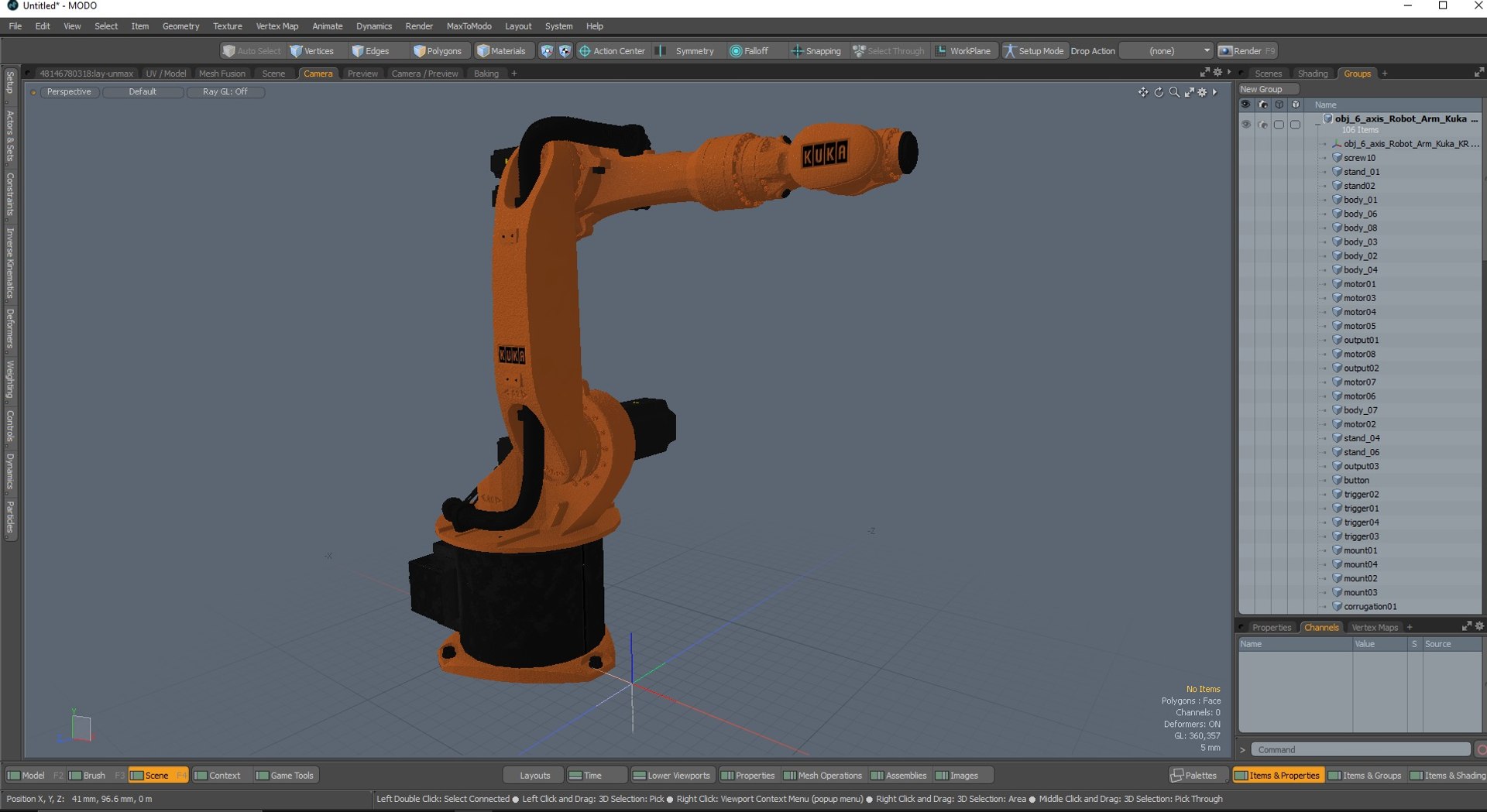Image resolution: width=1487 pixels, height=812 pixels.
Task: Toggle the Mesh Operations palette
Action: click(x=822, y=776)
